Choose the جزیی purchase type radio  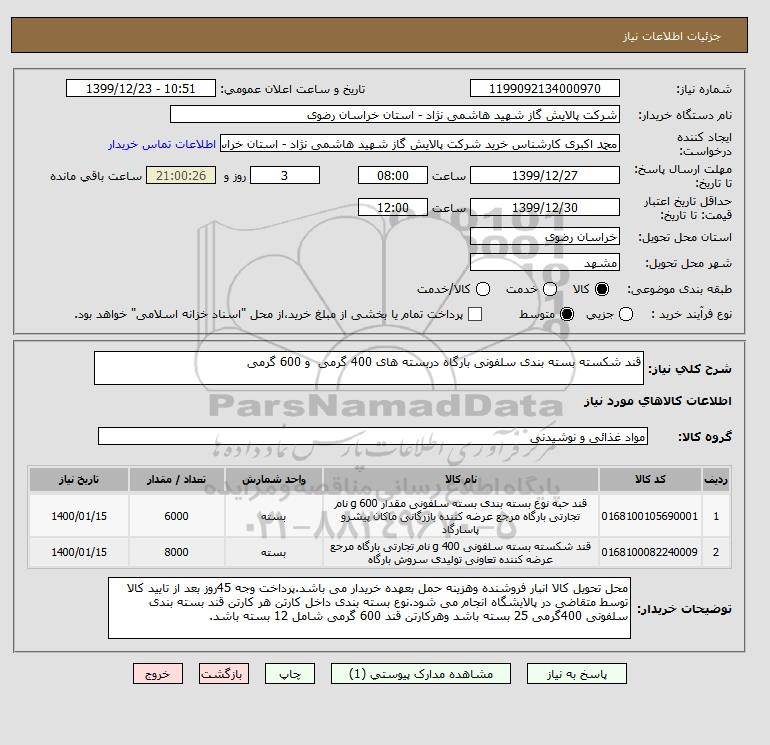tap(626, 314)
